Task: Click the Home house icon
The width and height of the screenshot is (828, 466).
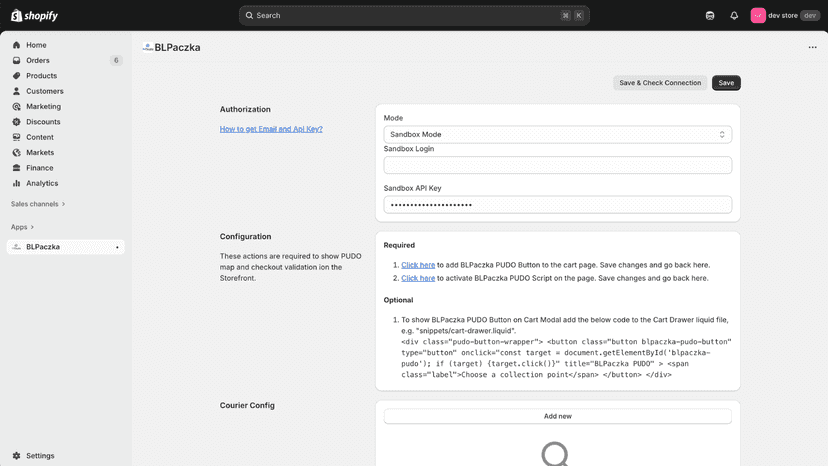Action: (x=16, y=45)
